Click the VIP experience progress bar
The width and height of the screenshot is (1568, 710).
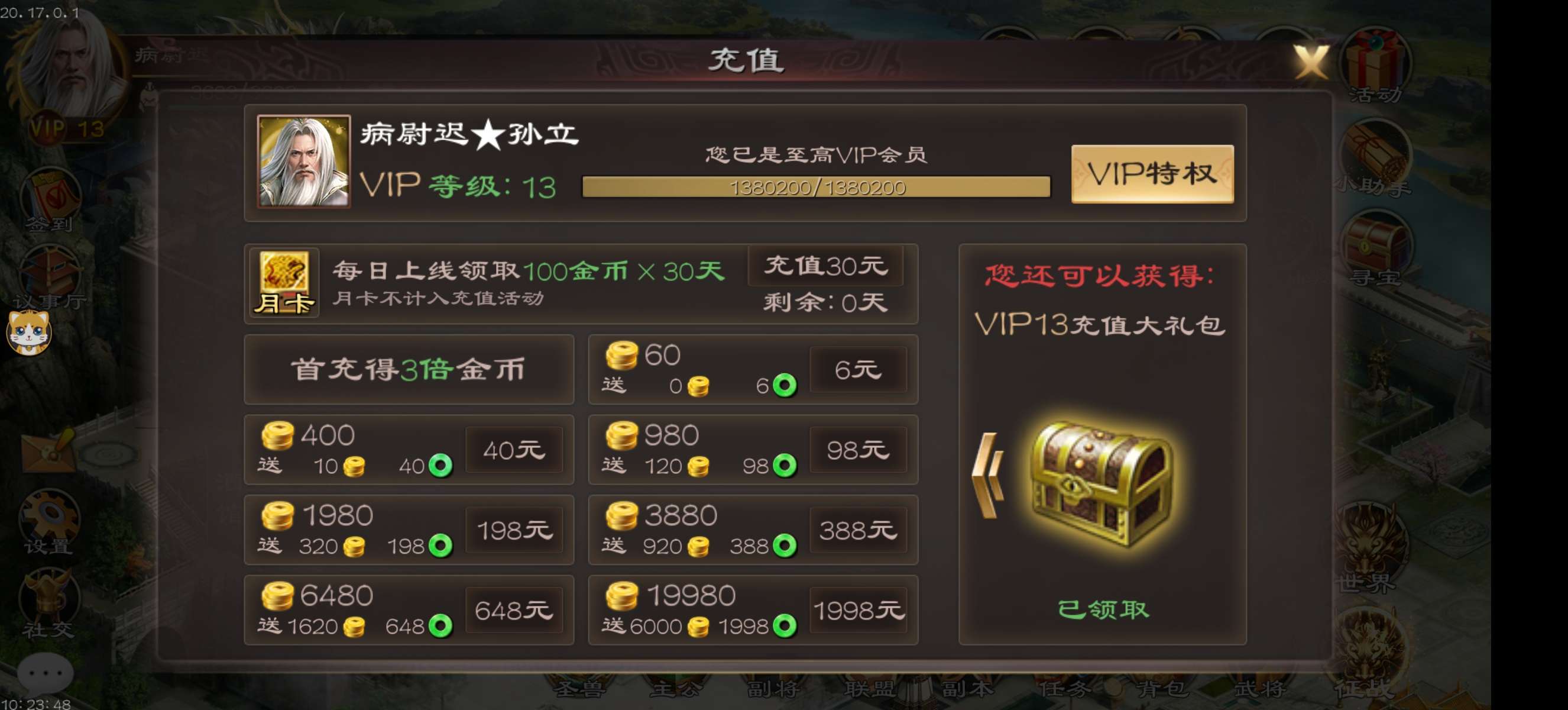[x=817, y=187]
